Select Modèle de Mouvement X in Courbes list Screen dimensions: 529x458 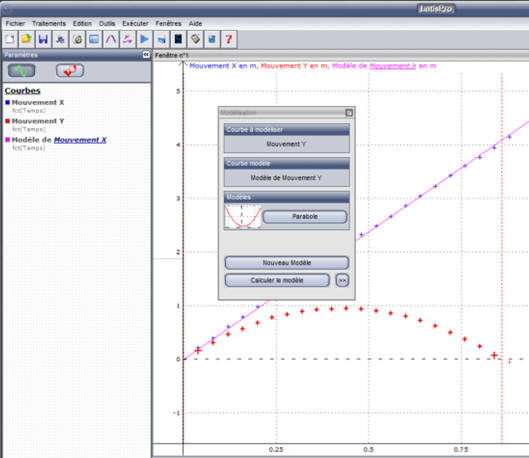point(59,140)
